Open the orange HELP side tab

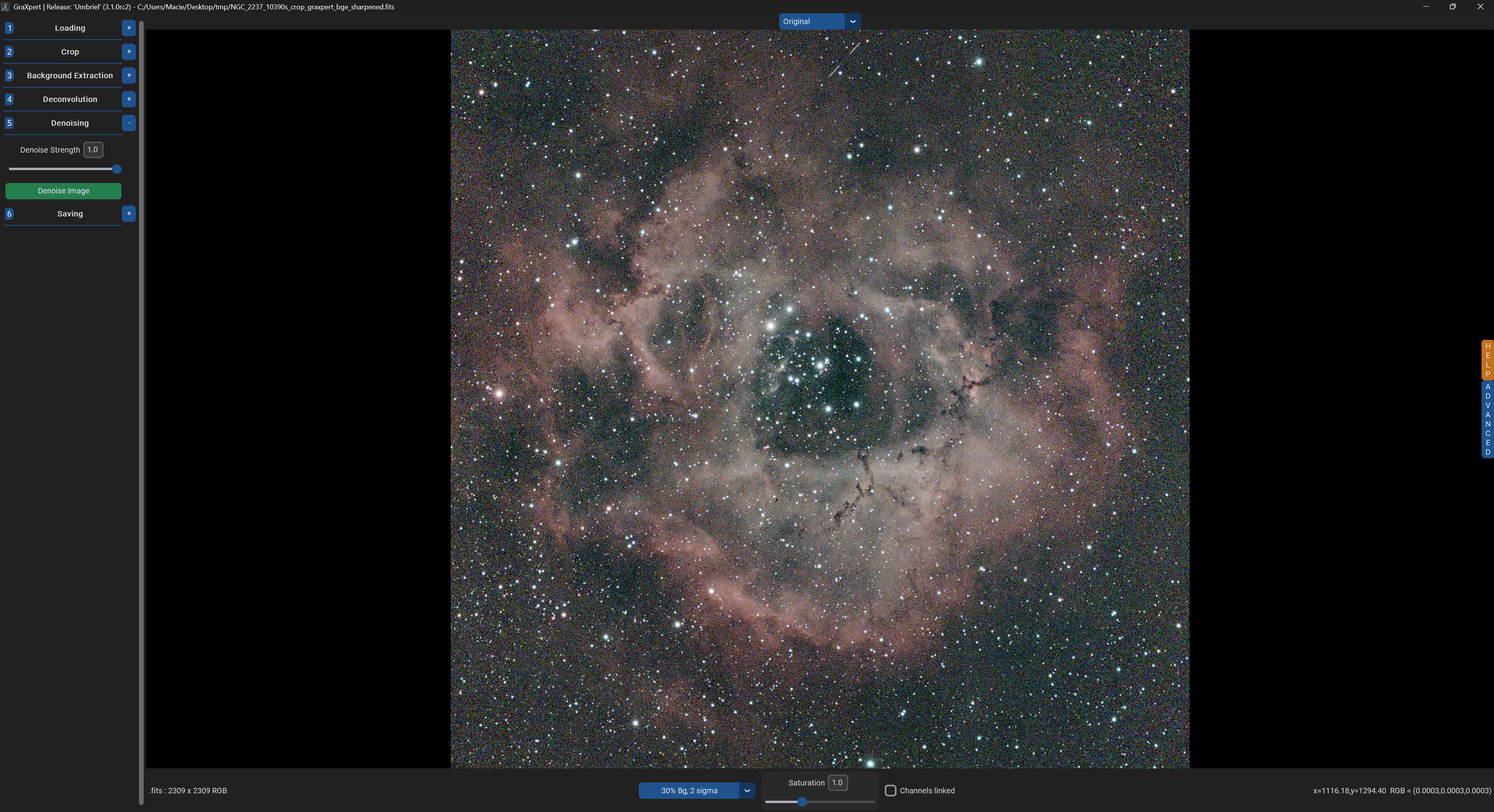pos(1487,360)
